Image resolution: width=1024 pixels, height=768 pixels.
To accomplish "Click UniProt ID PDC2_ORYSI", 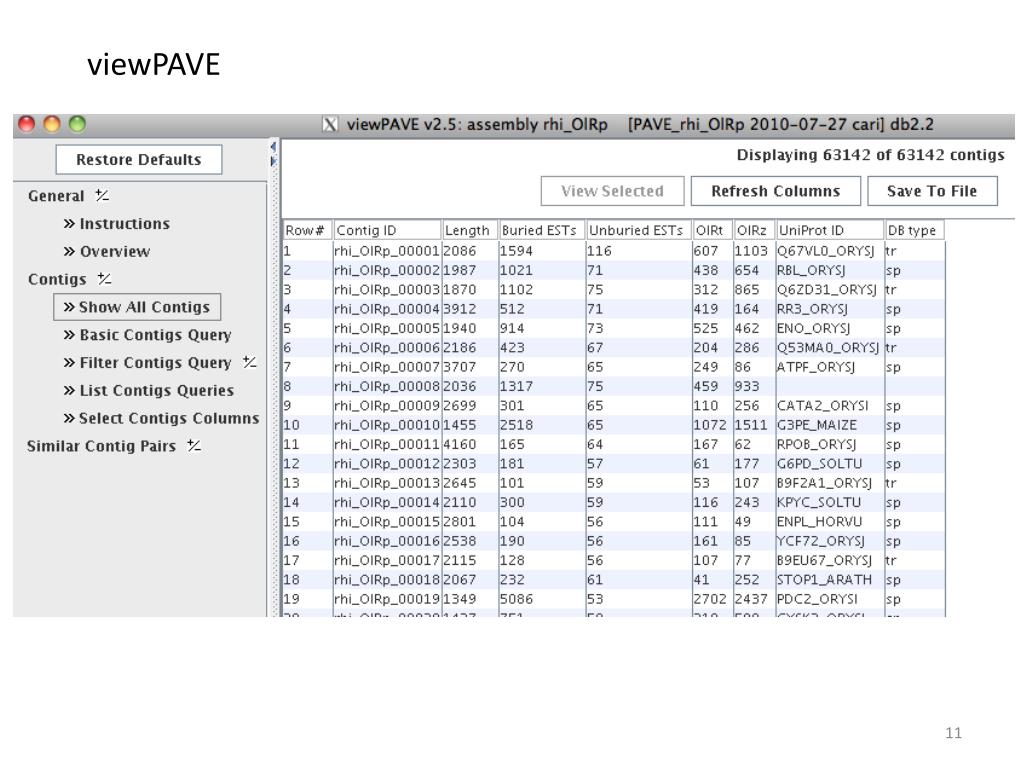I will coord(817,599).
